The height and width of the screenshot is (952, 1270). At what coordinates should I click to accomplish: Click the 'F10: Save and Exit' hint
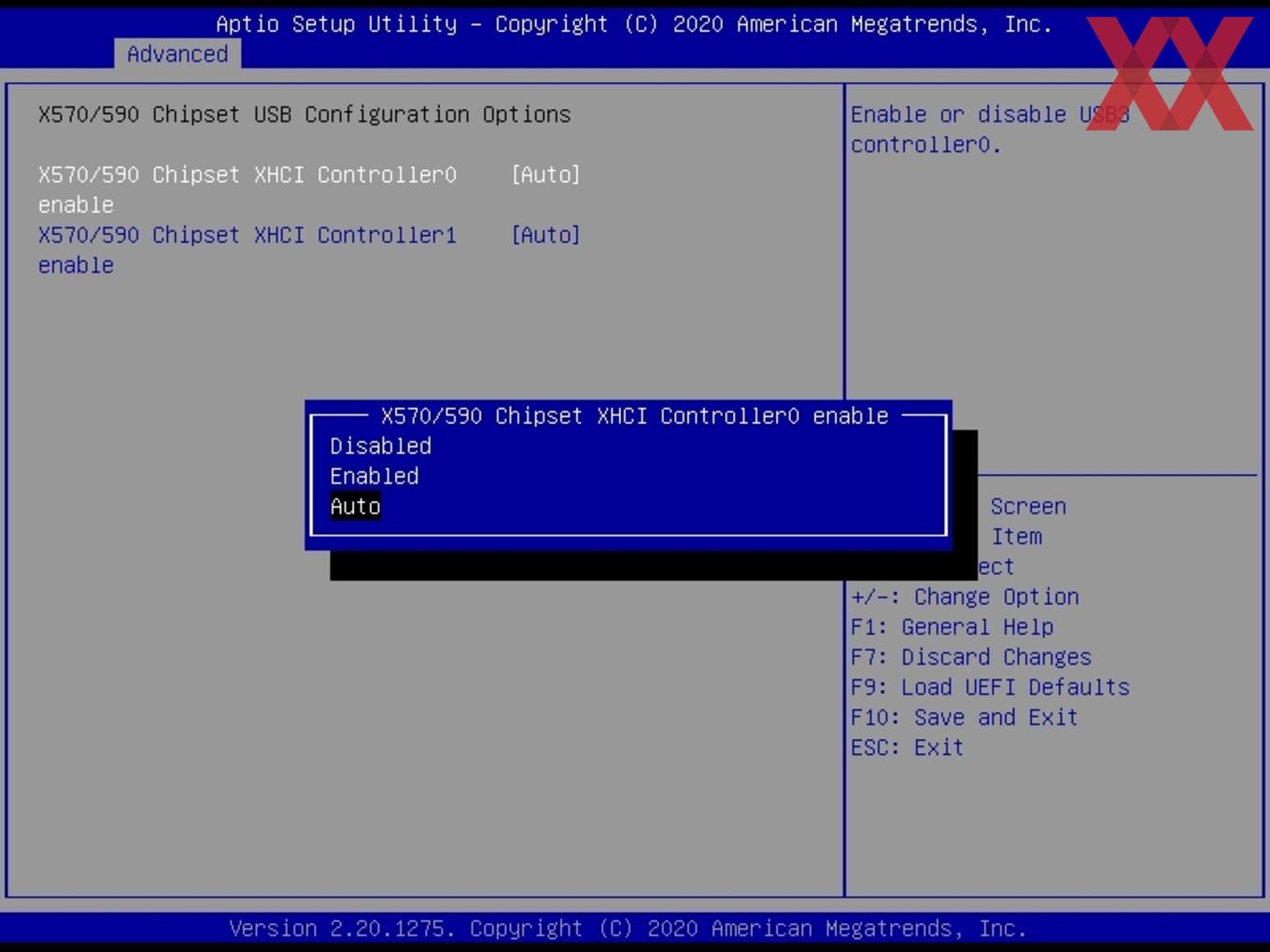coord(965,717)
